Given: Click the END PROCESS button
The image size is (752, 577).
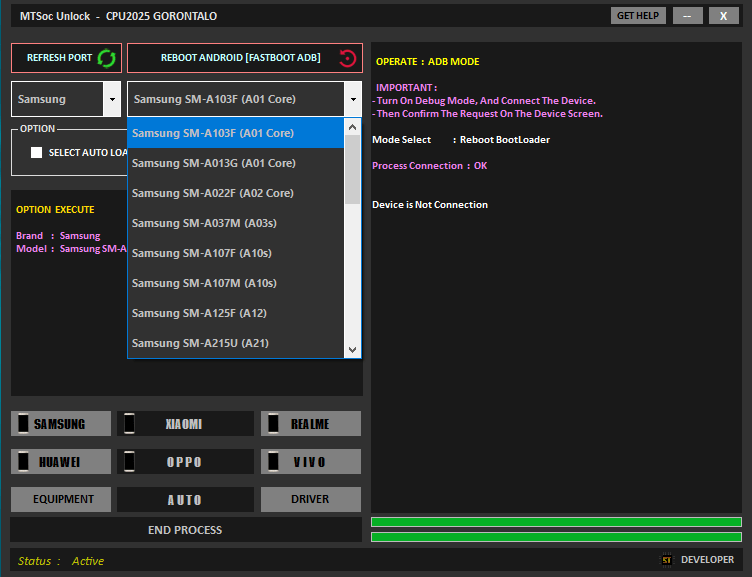Looking at the screenshot, I should coord(186,530).
